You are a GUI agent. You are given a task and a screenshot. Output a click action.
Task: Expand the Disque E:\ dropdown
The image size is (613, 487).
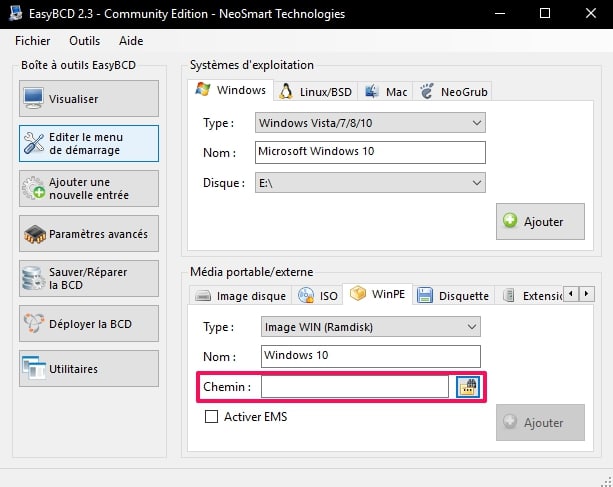(x=370, y=183)
